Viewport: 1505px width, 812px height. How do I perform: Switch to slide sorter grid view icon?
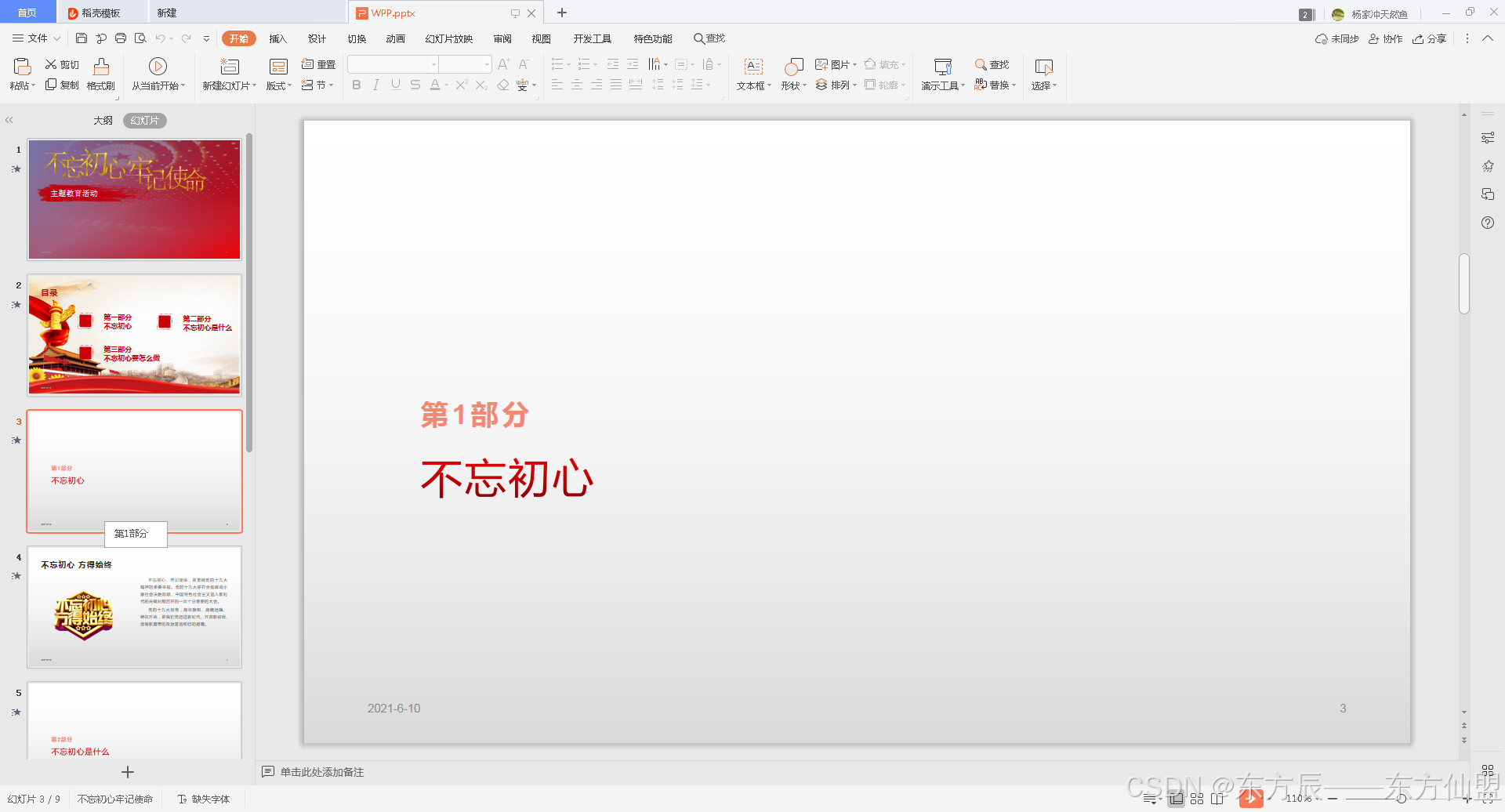[1197, 799]
